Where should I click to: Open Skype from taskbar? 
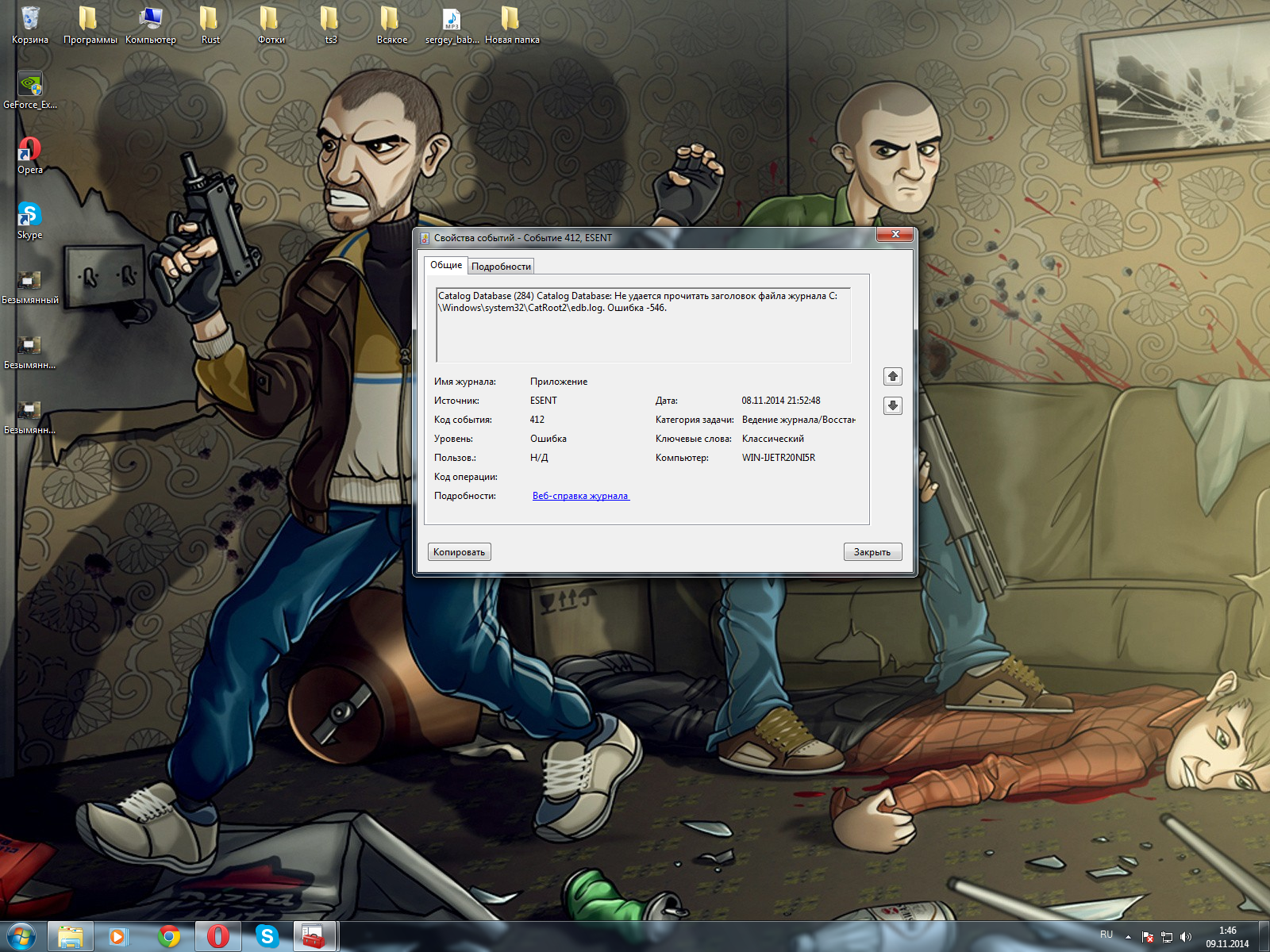[x=267, y=936]
